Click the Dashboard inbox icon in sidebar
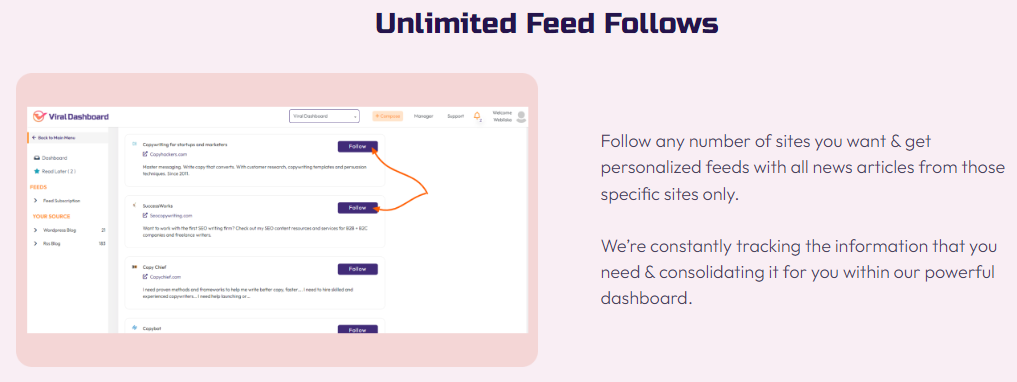1017x382 pixels. pos(36,158)
